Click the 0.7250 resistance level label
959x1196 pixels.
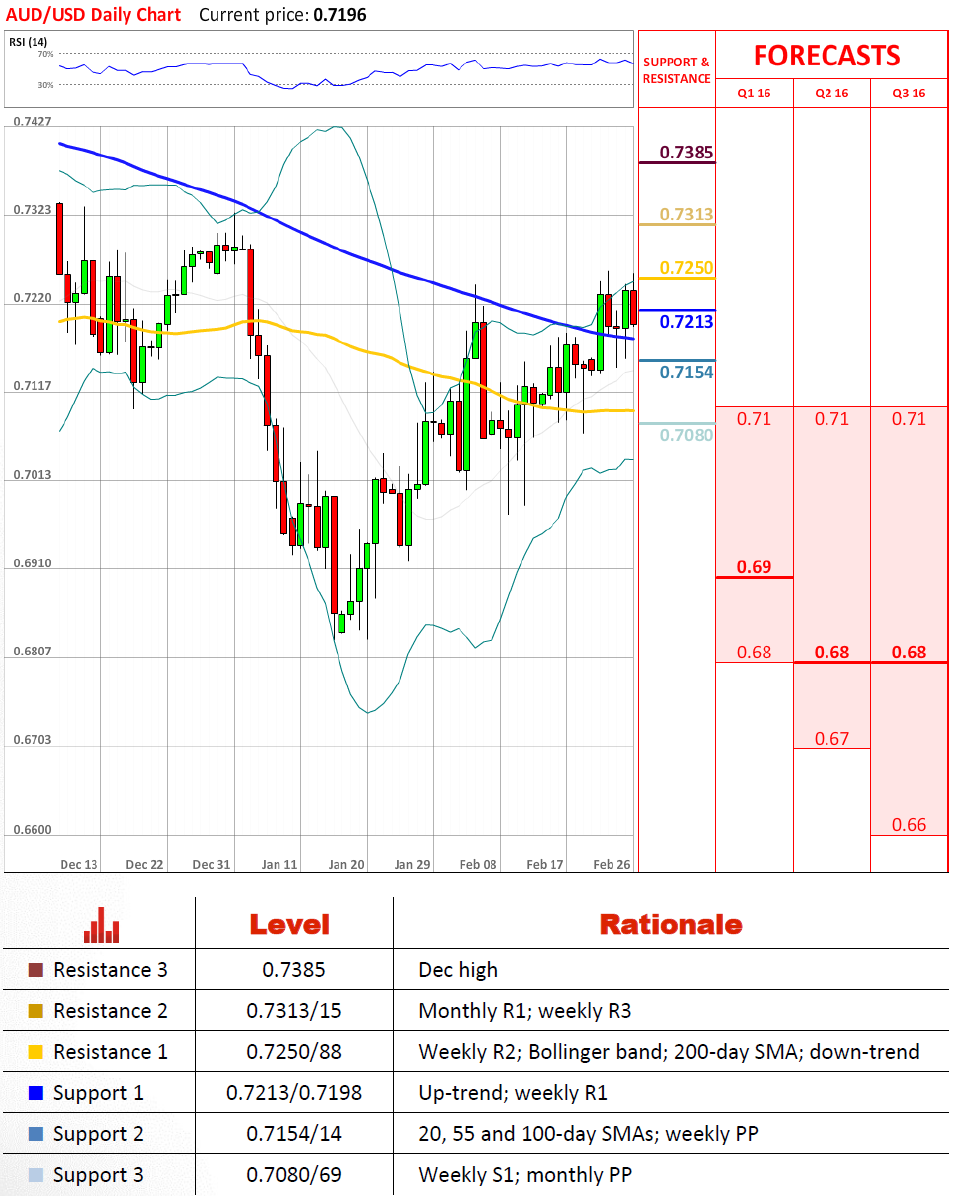coord(687,268)
